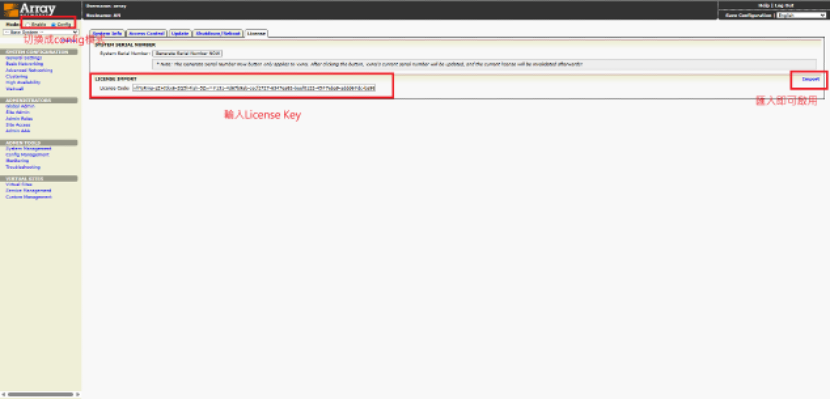Click the Save Configuration link

point(748,15)
